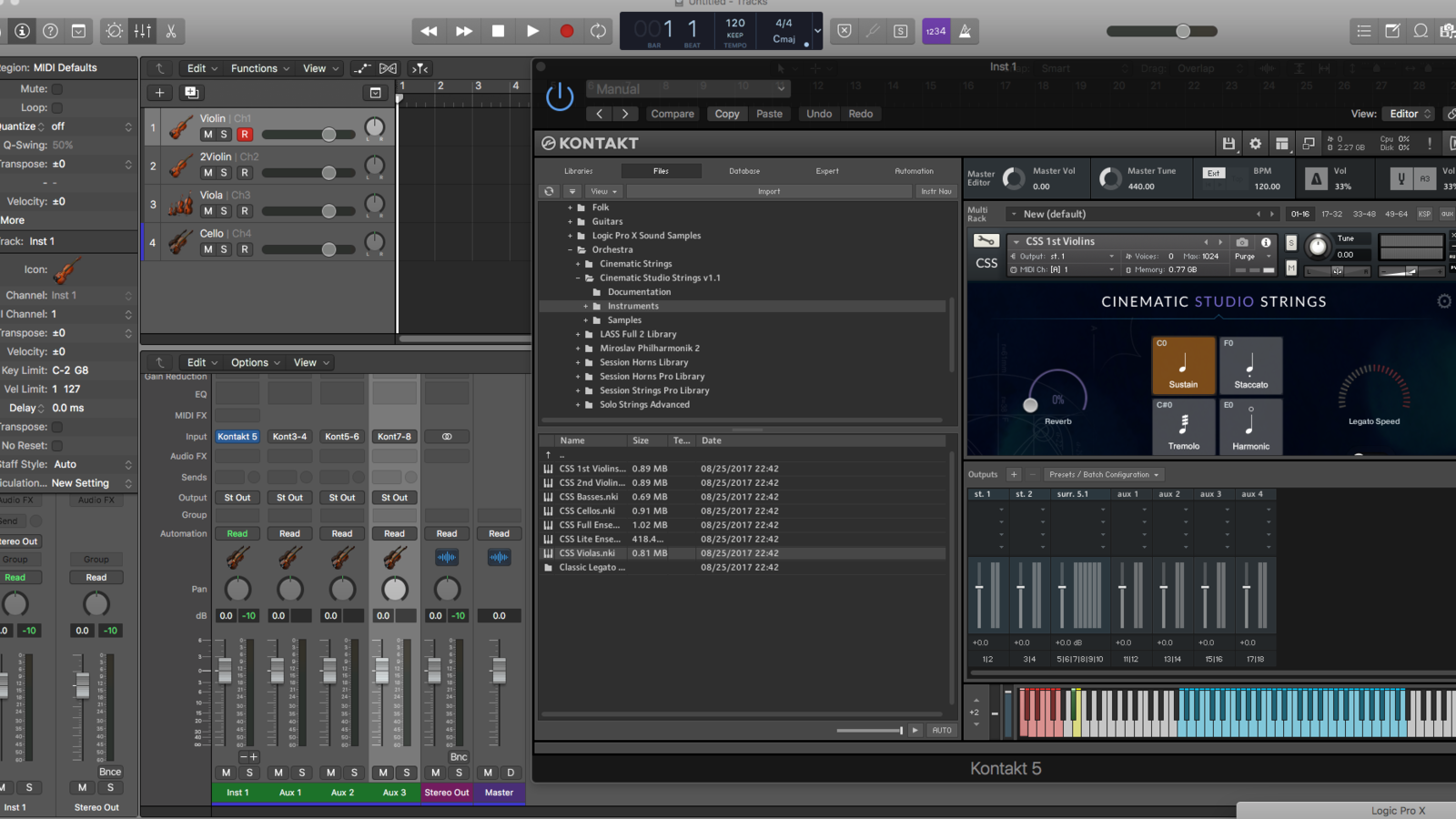This screenshot has height=819, width=1456.
Task: Click the Kontakt 5 input slot
Action: 237,436
